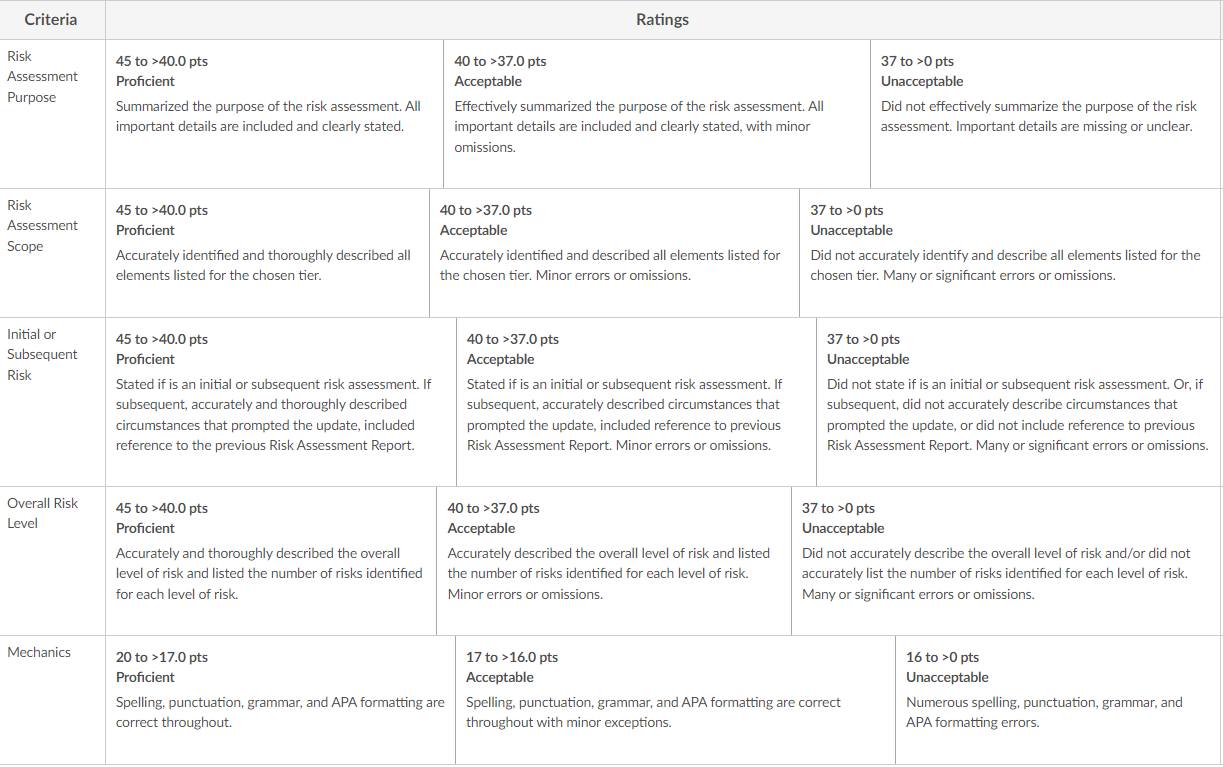Set Mechanics rating to Proficient
Image resolution: width=1223 pixels, height=767 pixels.
pos(280,700)
